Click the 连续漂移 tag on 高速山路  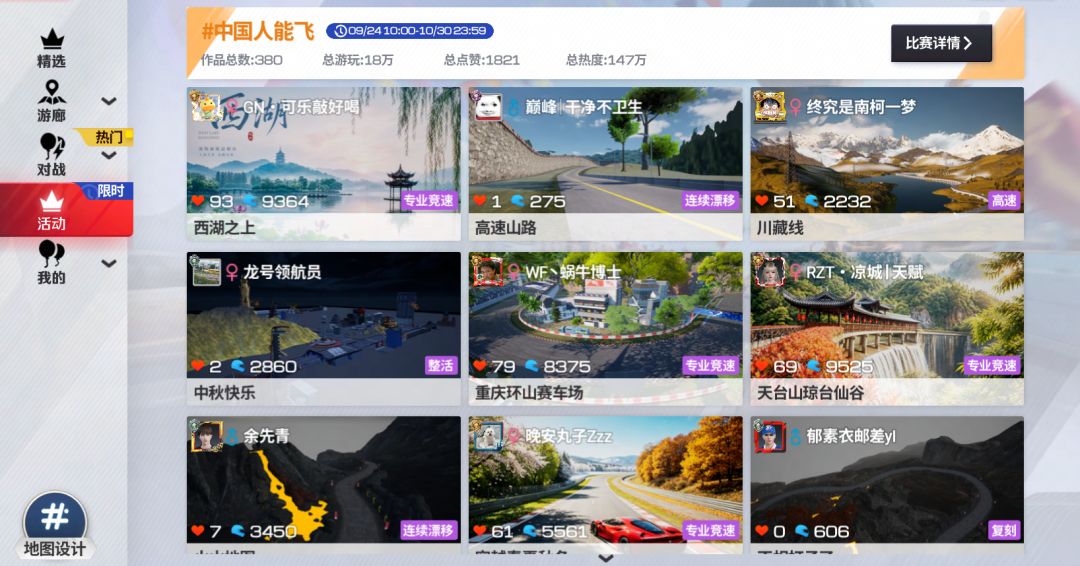click(710, 200)
